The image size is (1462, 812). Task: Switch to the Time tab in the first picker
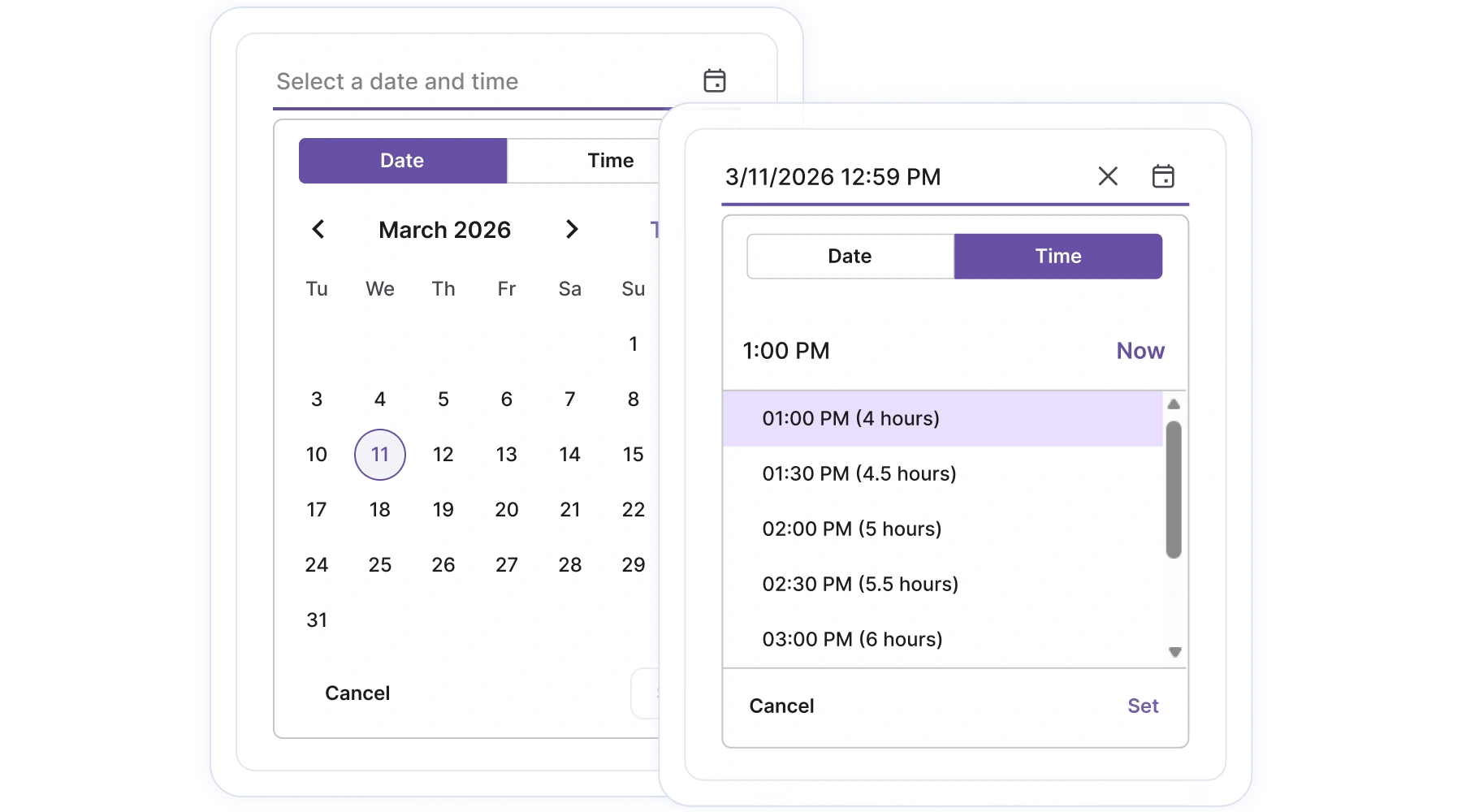610,161
